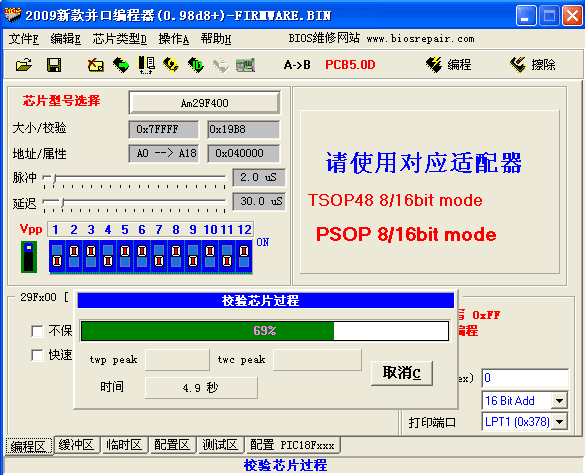Click the 30.0 uS delay value
The width and height of the screenshot is (585, 475).
point(259,201)
